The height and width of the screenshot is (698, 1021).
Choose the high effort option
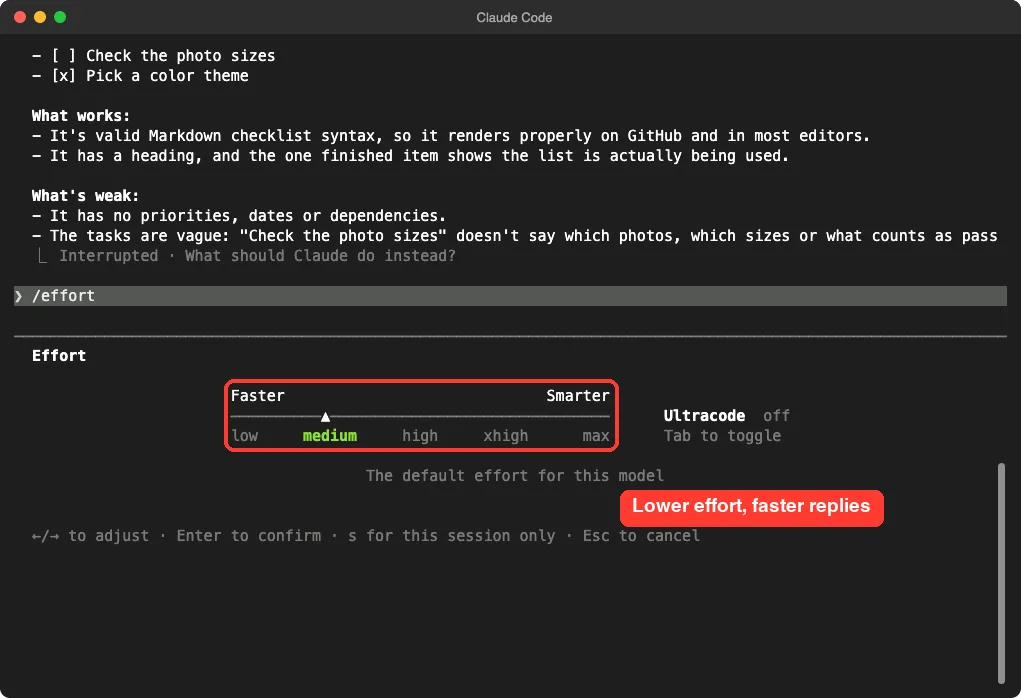[x=420, y=436]
